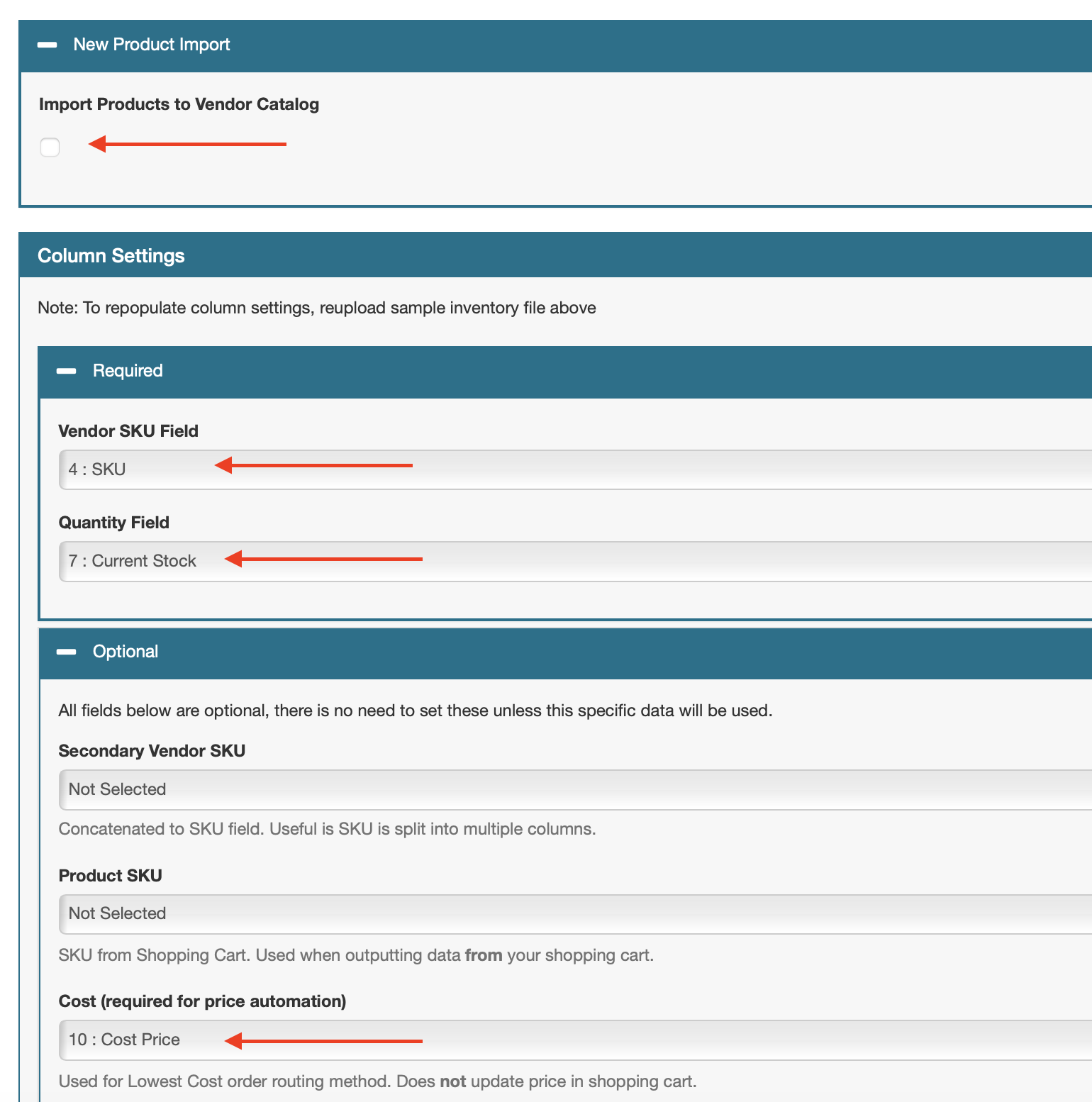Click the minus icon beside Required
Image resolution: width=1092 pixels, height=1102 pixels.
(67, 371)
